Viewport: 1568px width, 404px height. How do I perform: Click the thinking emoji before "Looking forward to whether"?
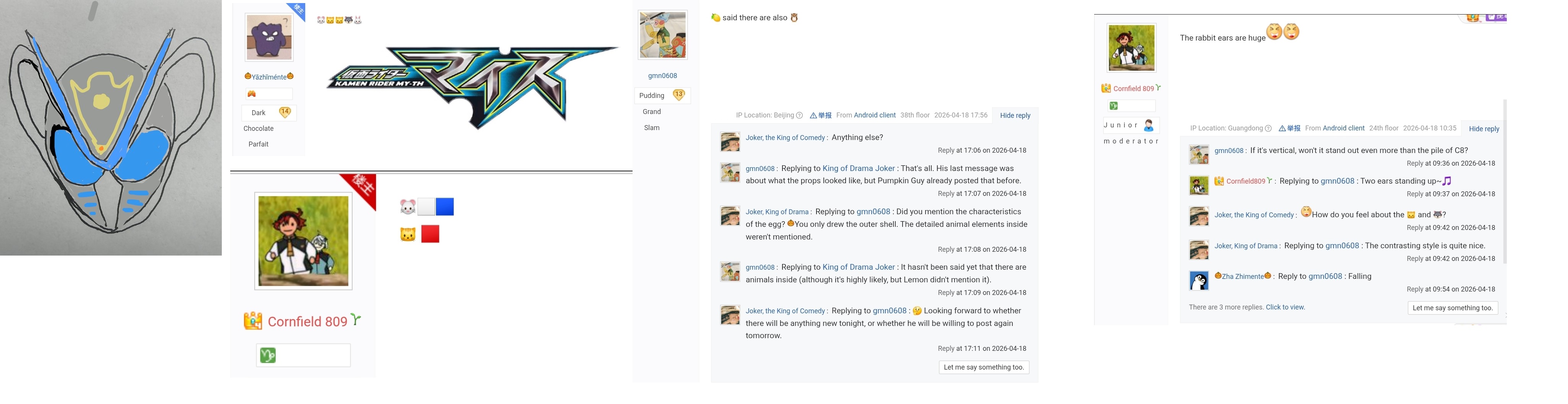(x=917, y=311)
